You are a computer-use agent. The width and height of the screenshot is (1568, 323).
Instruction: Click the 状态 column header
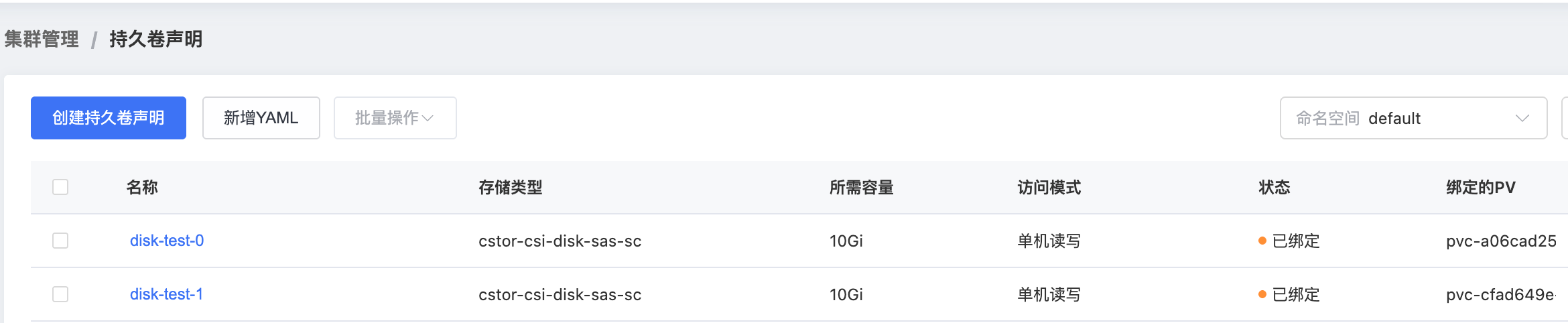pyautogui.click(x=1274, y=188)
